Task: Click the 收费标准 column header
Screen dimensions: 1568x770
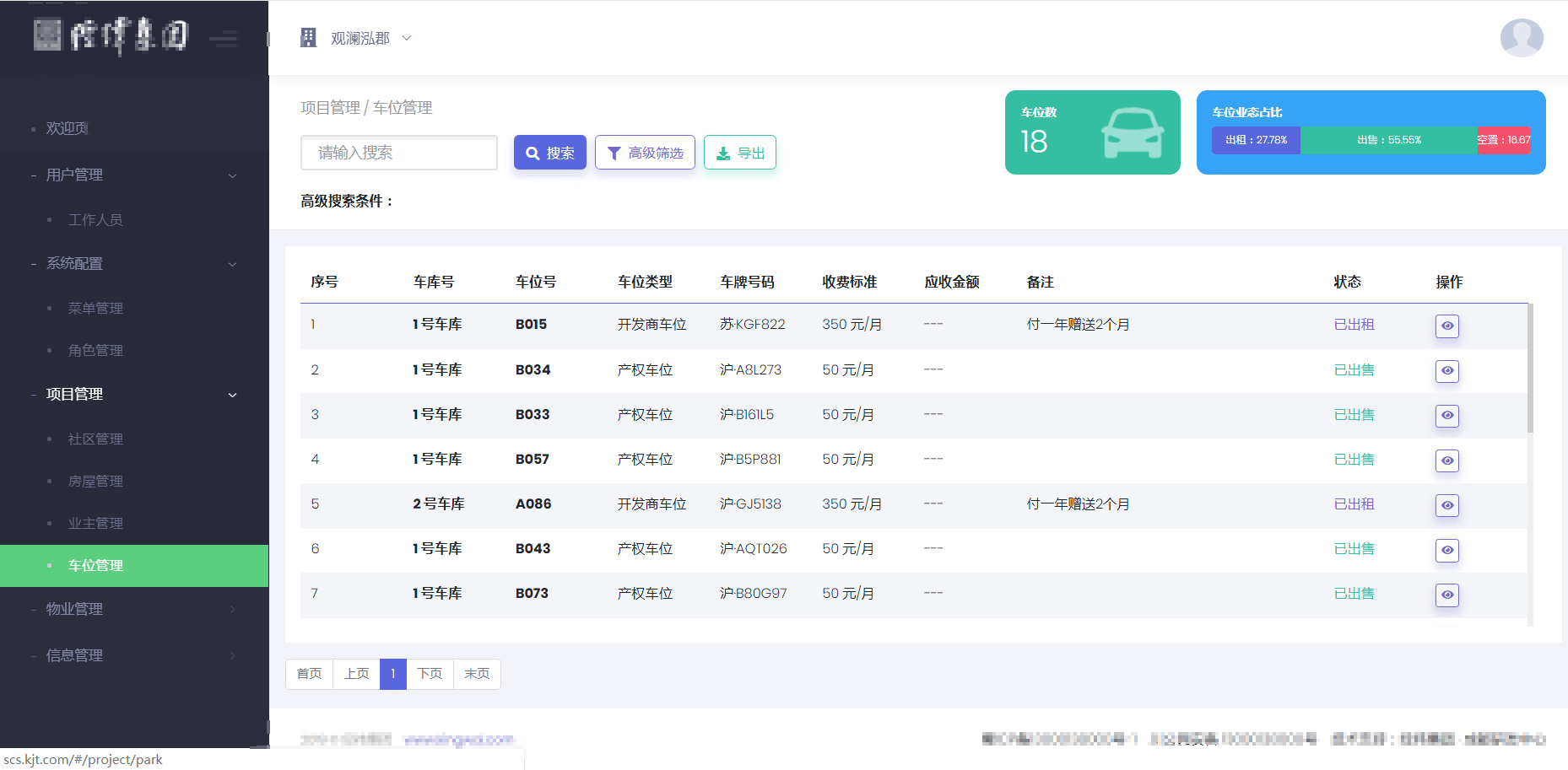Action: coord(850,282)
